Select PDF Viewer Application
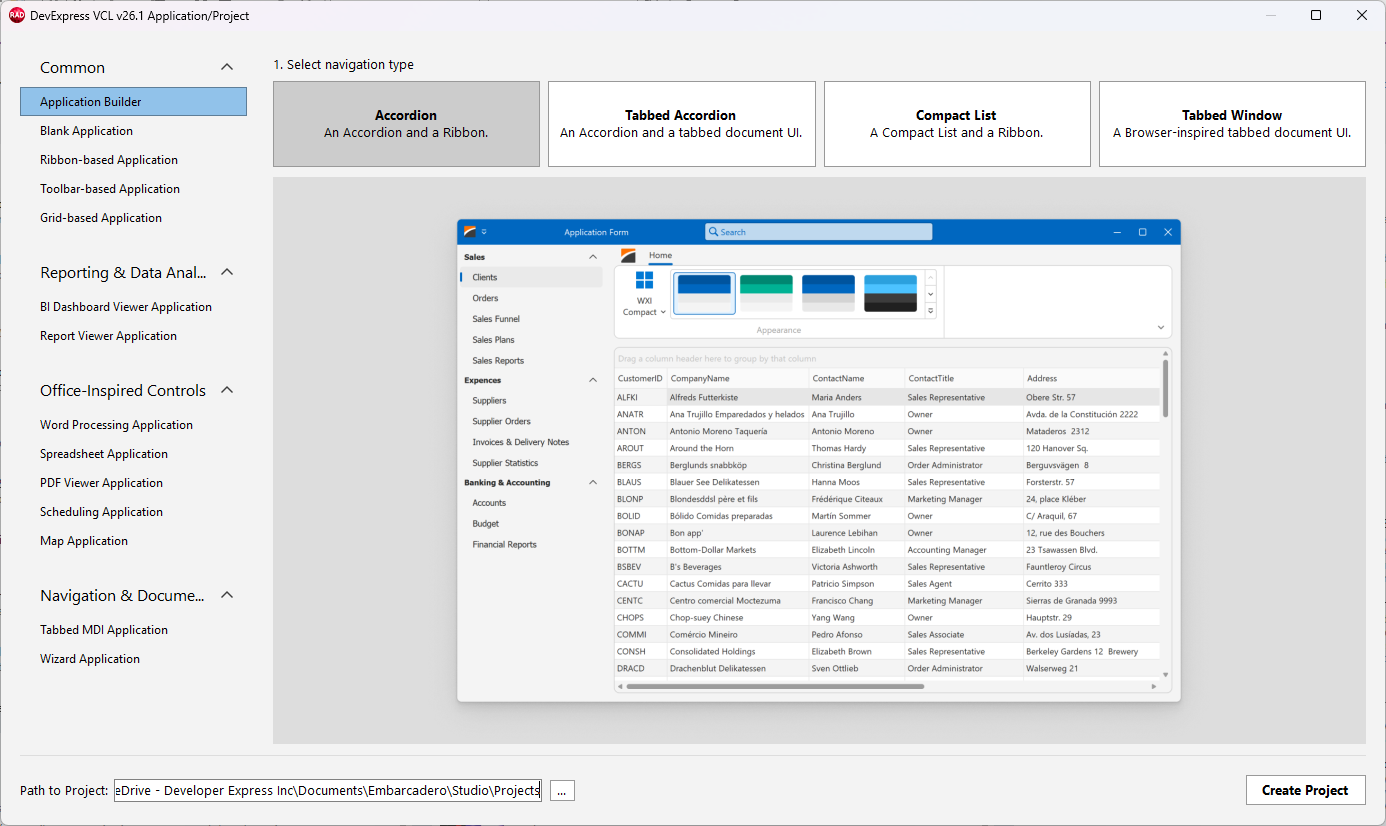1386x826 pixels. pyautogui.click(x=133, y=482)
